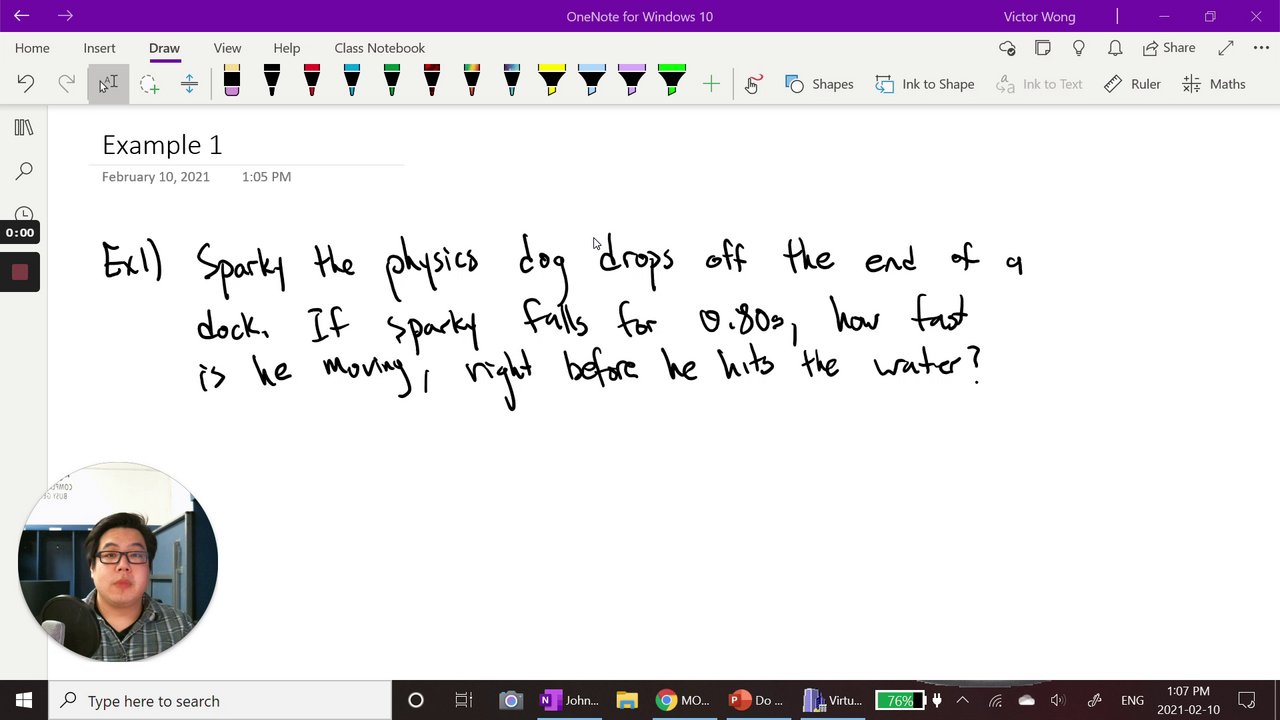The image size is (1280, 720).
Task: Open the Feed pane icon
Action: [x=1043, y=48]
